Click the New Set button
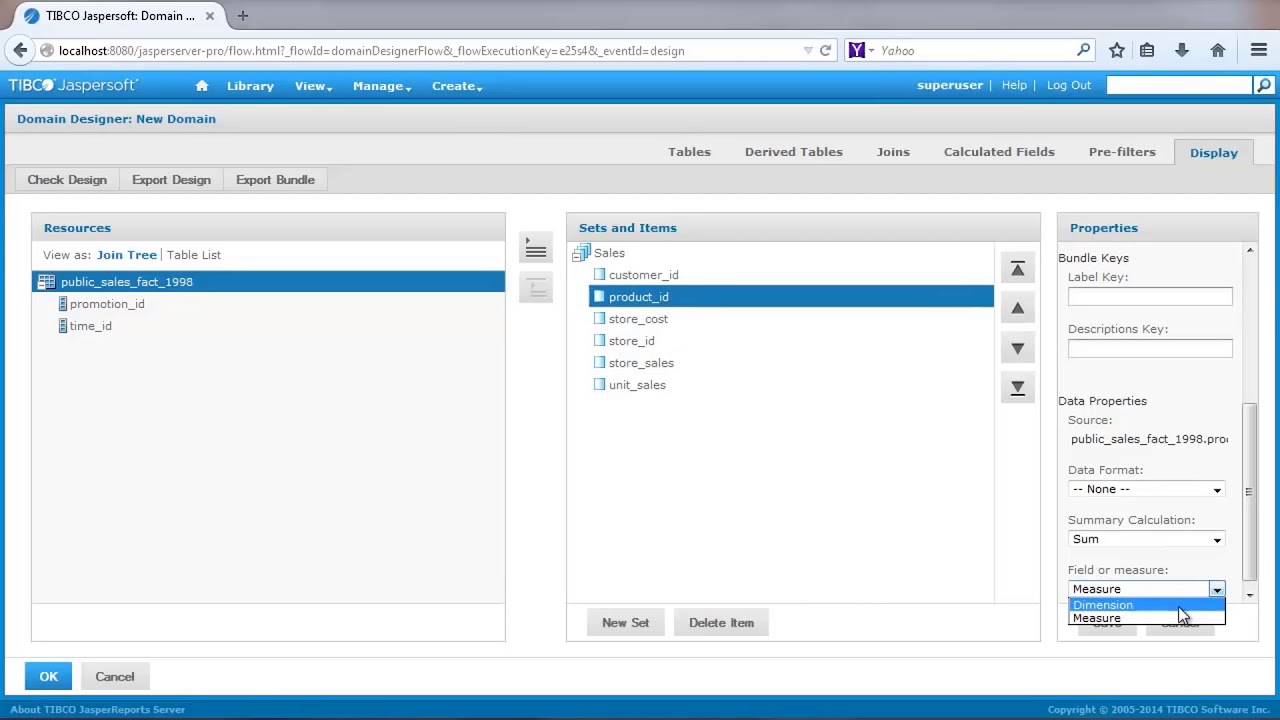 pos(625,623)
